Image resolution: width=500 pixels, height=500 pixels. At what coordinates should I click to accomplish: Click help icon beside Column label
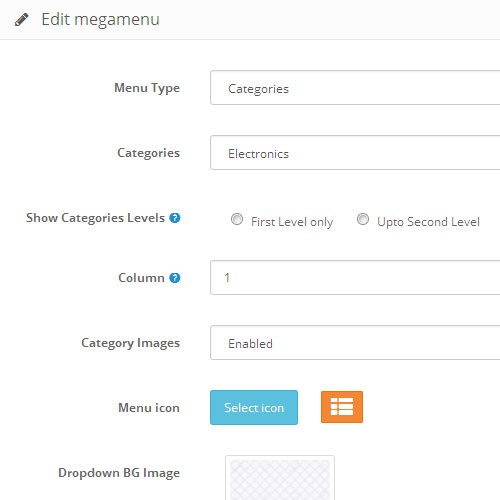175,278
